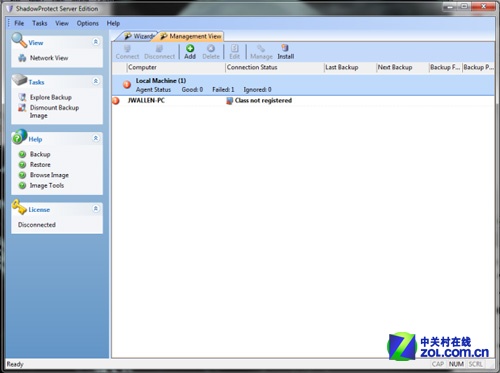The width and height of the screenshot is (500, 373).
Task: Click the Dismount Backup Image icon
Action: 22,108
